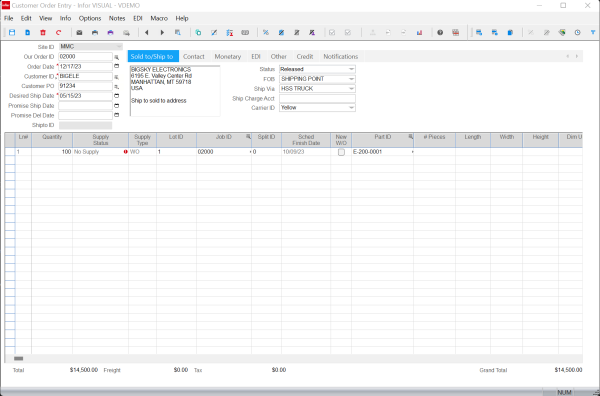The width and height of the screenshot is (600, 396).
Task: Switch to the Credit tab
Action: [x=305, y=56]
